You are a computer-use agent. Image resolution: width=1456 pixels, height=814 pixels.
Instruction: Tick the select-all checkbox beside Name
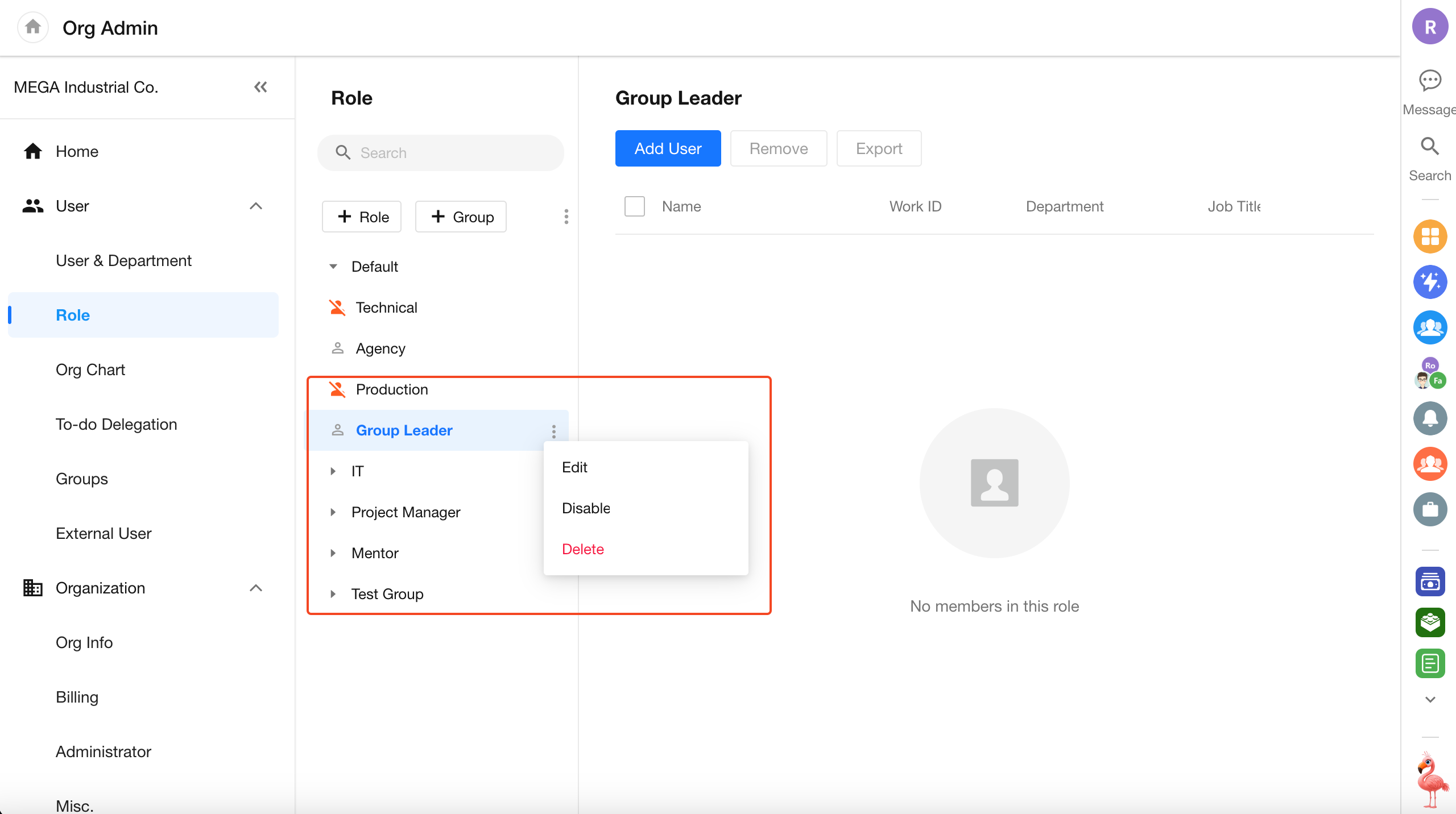(x=634, y=206)
